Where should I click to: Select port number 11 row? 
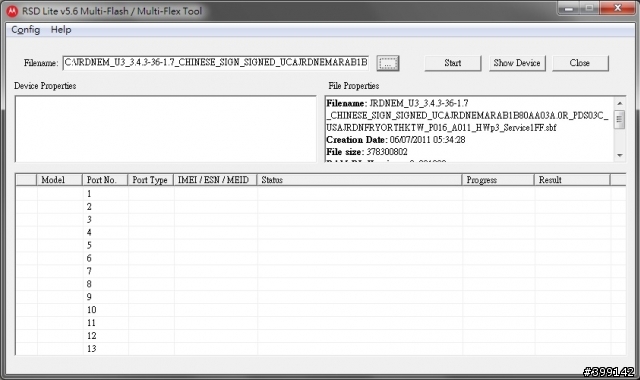point(320,323)
